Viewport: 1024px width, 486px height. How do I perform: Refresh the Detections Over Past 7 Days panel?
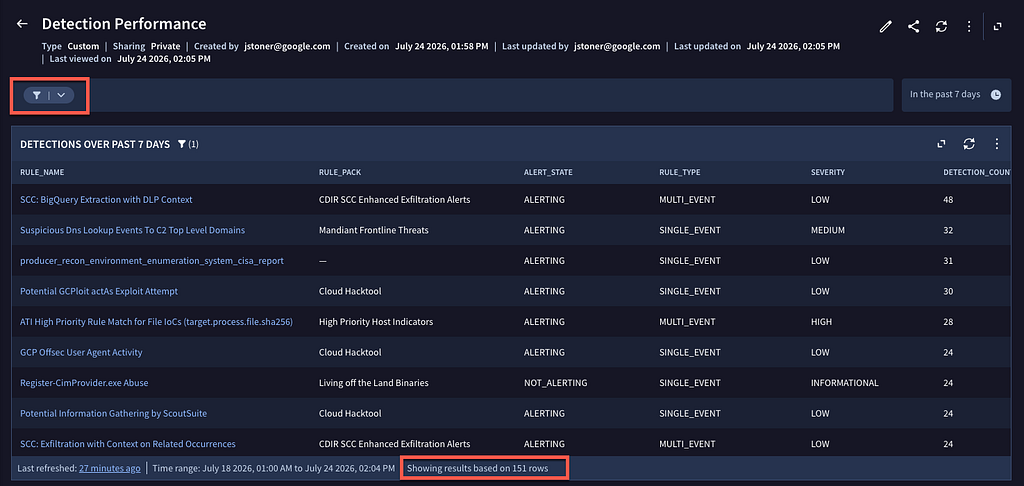pos(969,144)
